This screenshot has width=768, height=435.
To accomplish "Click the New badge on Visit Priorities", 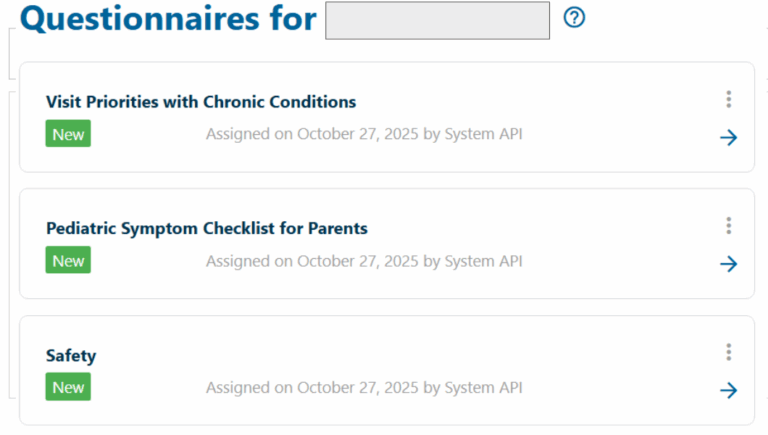I will pyautogui.click(x=68, y=134).
